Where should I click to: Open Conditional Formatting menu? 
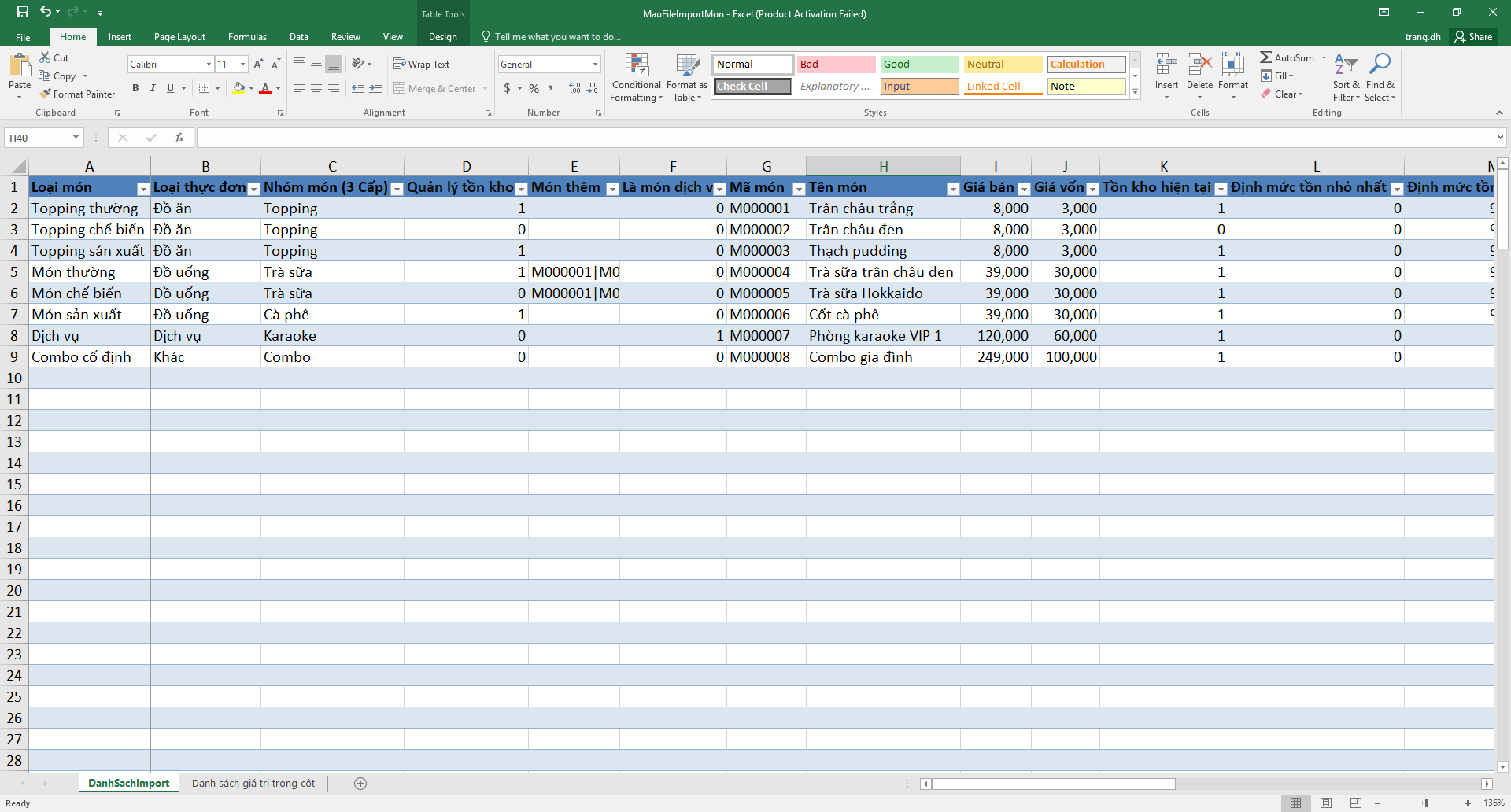tap(637, 77)
